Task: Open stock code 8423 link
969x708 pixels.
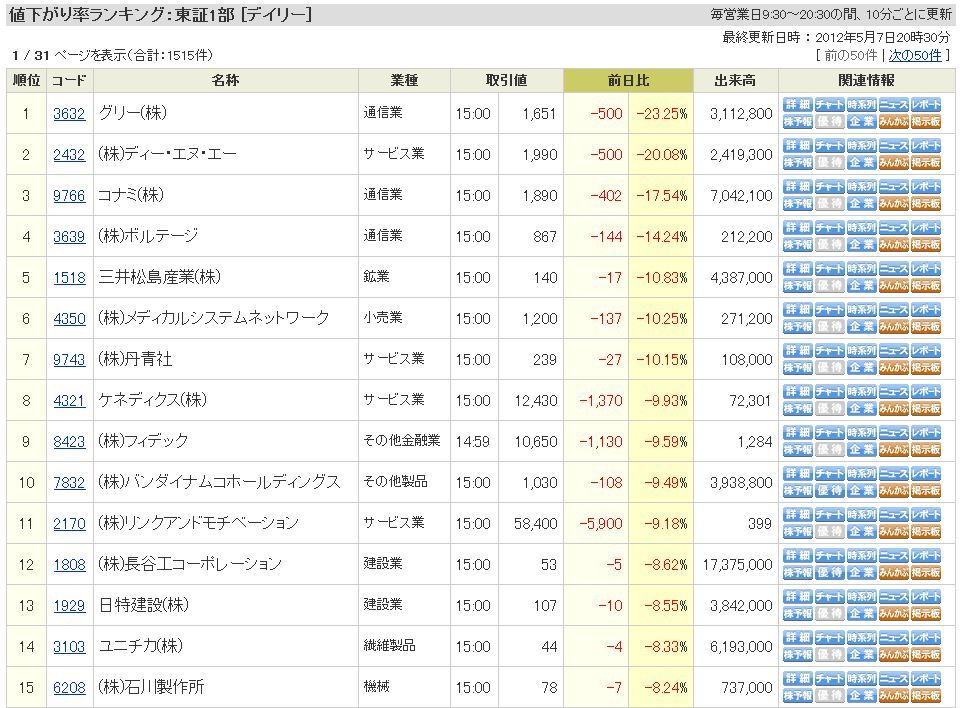Action: coord(69,441)
